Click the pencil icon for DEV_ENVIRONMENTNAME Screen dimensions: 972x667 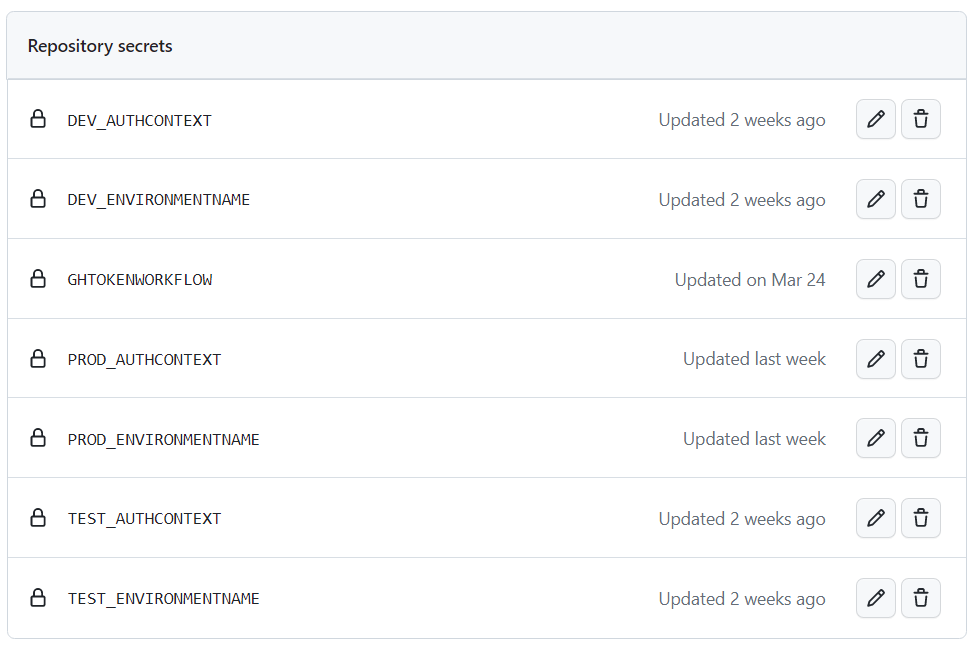point(875,199)
